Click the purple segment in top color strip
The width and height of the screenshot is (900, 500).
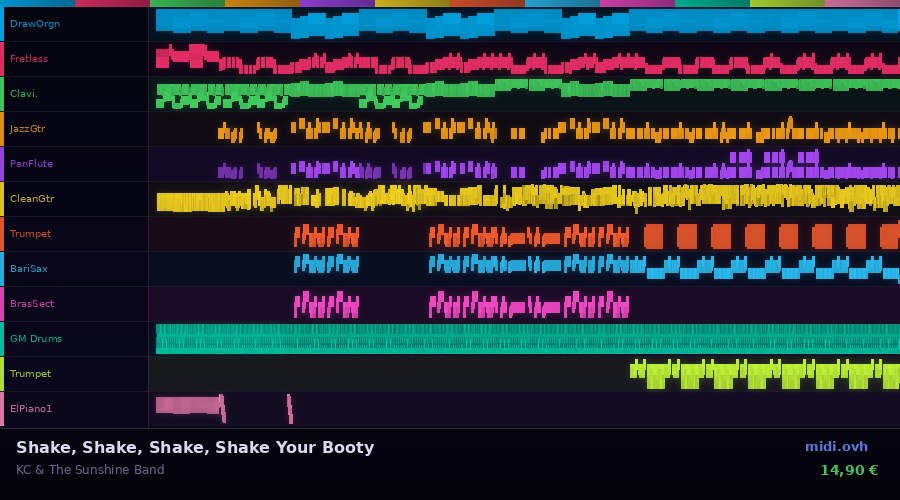pos(337,3)
